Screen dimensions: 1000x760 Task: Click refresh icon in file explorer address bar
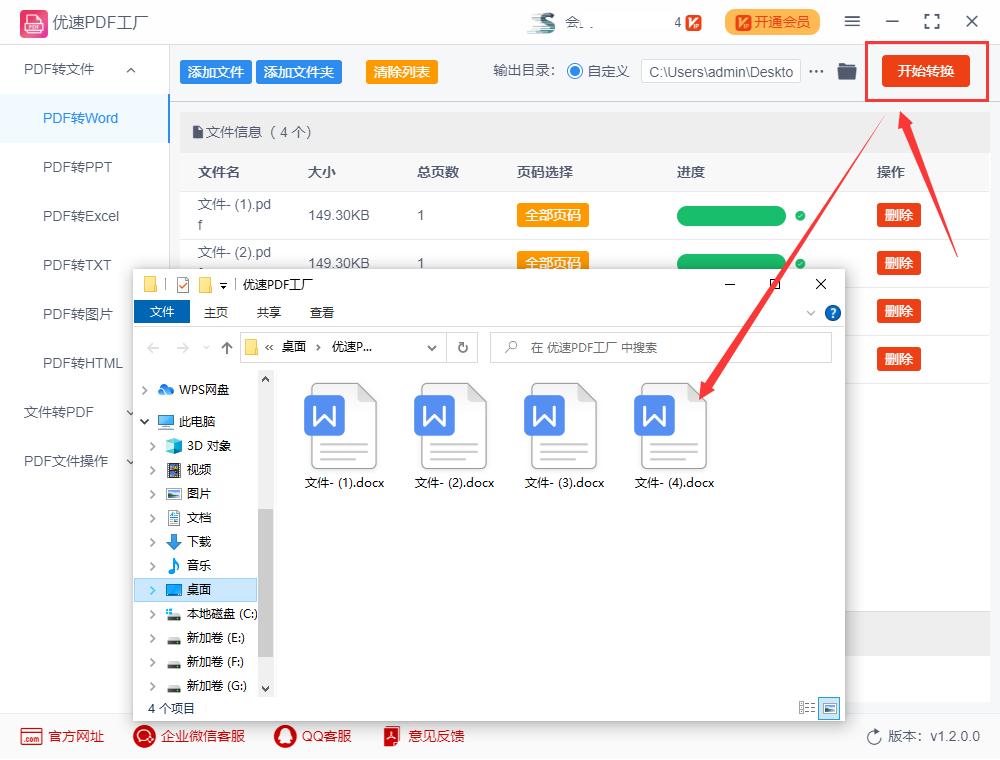point(462,347)
